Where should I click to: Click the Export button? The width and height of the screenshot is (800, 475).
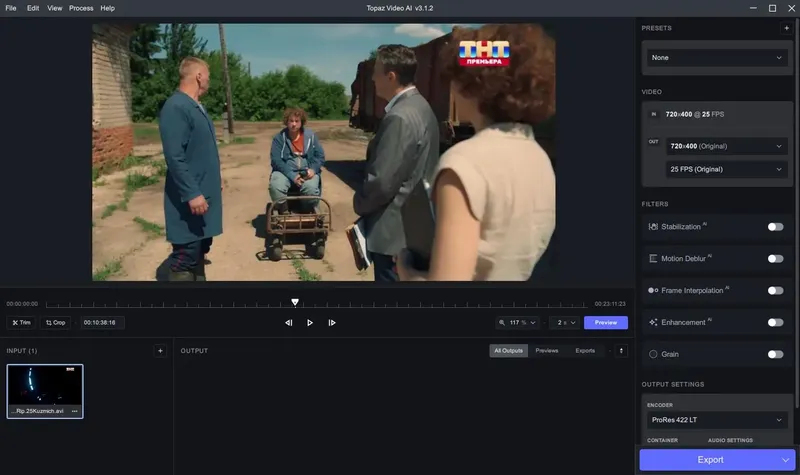[710, 460]
